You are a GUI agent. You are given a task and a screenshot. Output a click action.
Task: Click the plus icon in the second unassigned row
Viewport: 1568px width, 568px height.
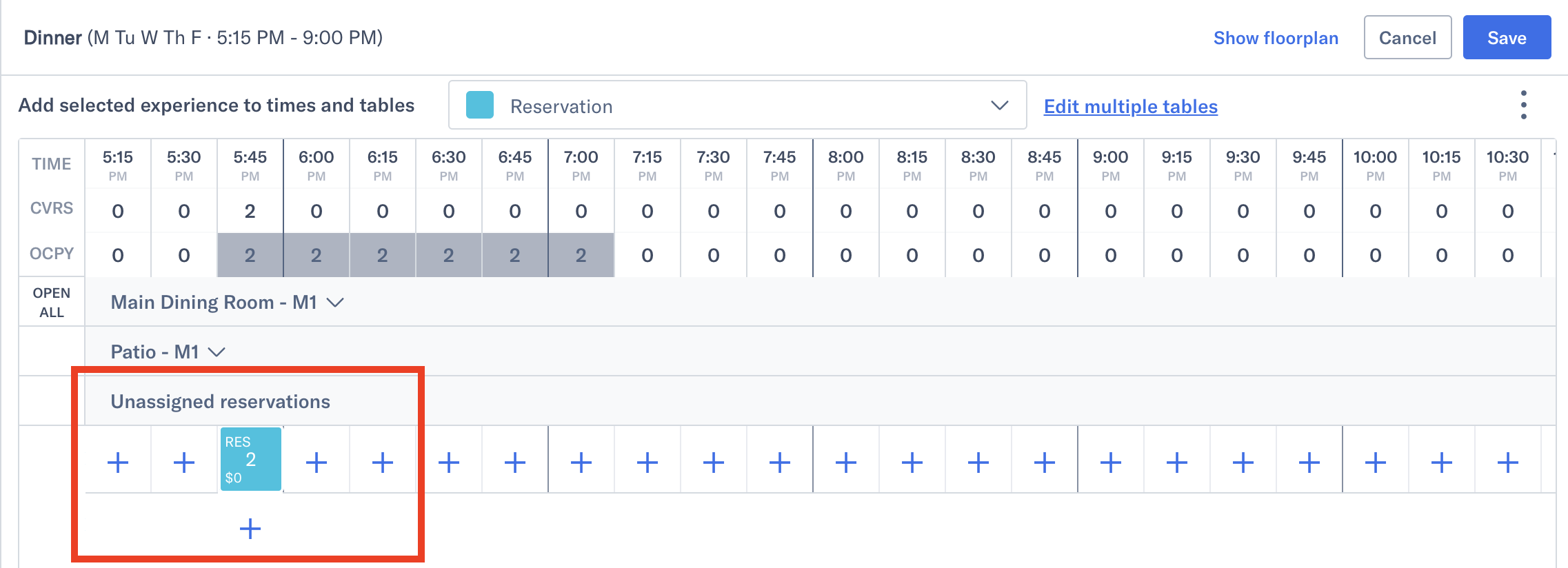pos(250,529)
